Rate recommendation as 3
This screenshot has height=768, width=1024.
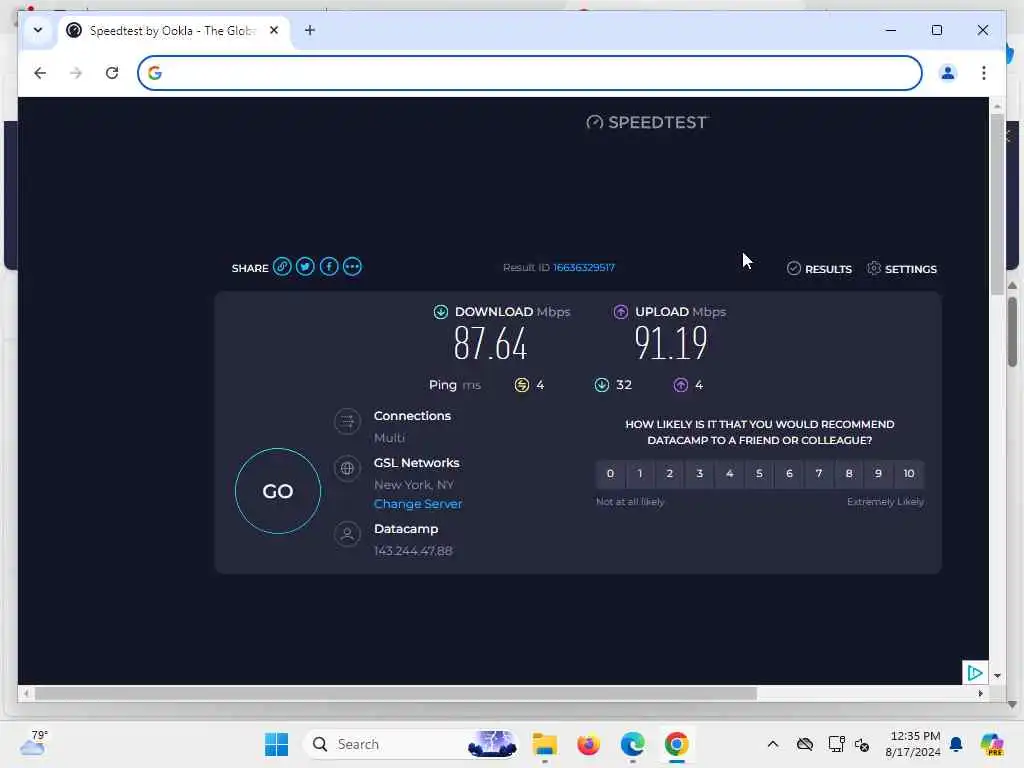[699, 473]
